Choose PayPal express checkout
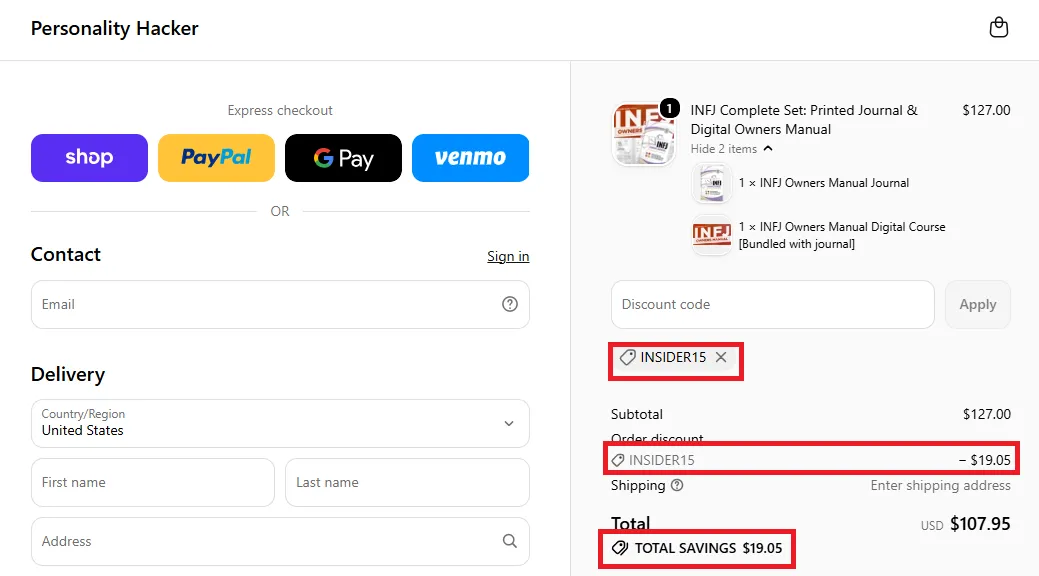 pyautogui.click(x=216, y=158)
